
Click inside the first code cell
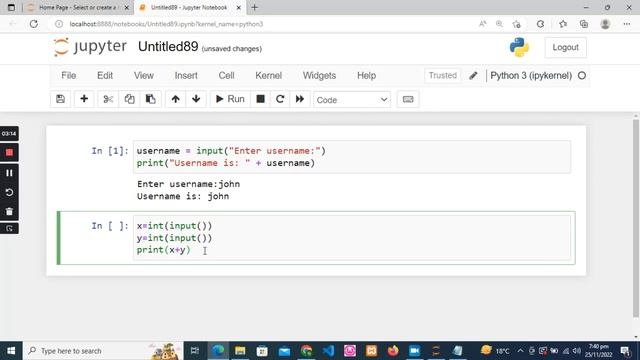[x=352, y=157]
